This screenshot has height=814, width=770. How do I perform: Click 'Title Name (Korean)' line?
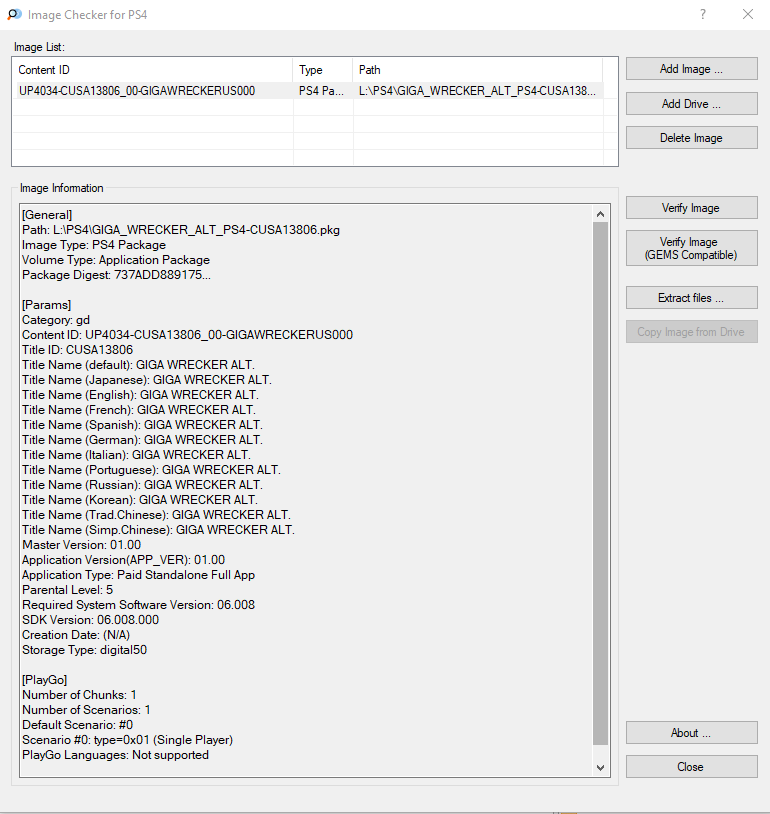click(140, 500)
